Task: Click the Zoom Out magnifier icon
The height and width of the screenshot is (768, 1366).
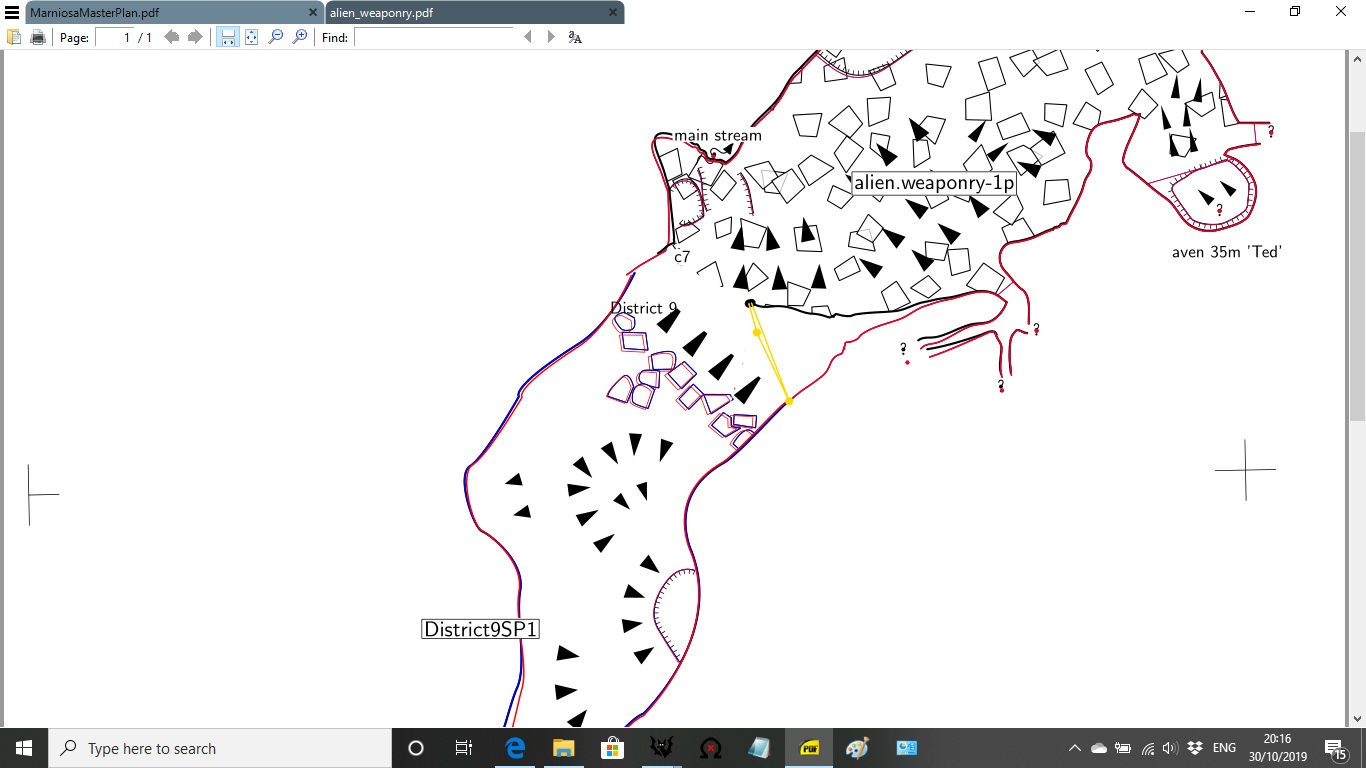Action: click(276, 37)
